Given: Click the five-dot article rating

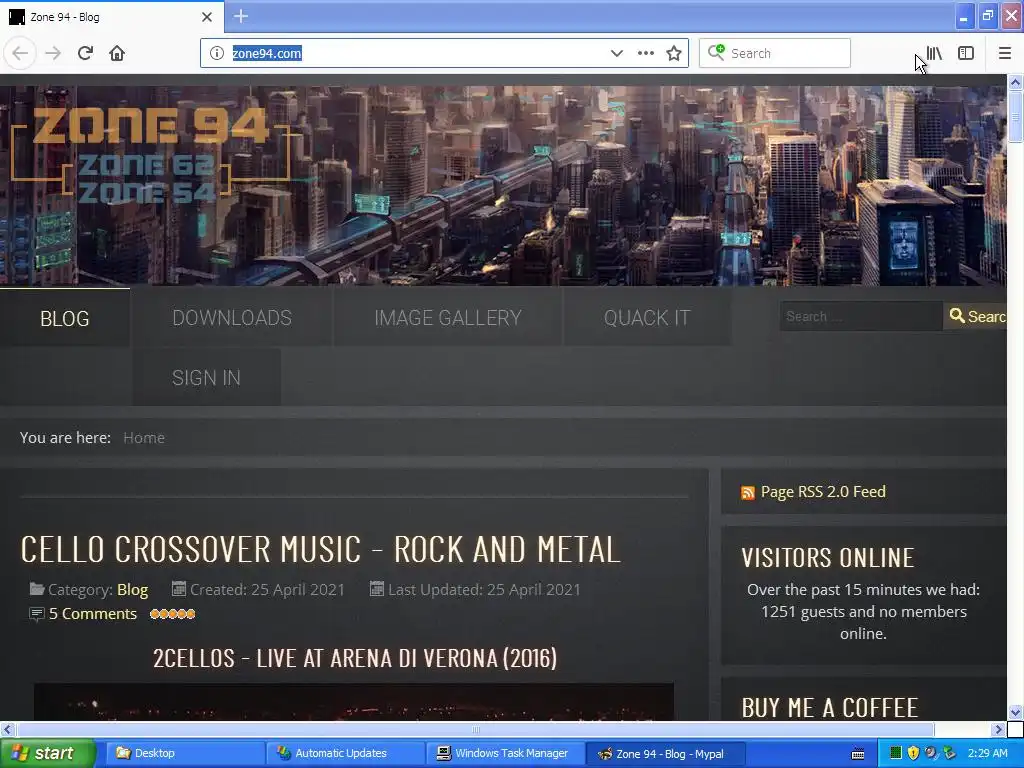Looking at the screenshot, I should pyautogui.click(x=172, y=614).
